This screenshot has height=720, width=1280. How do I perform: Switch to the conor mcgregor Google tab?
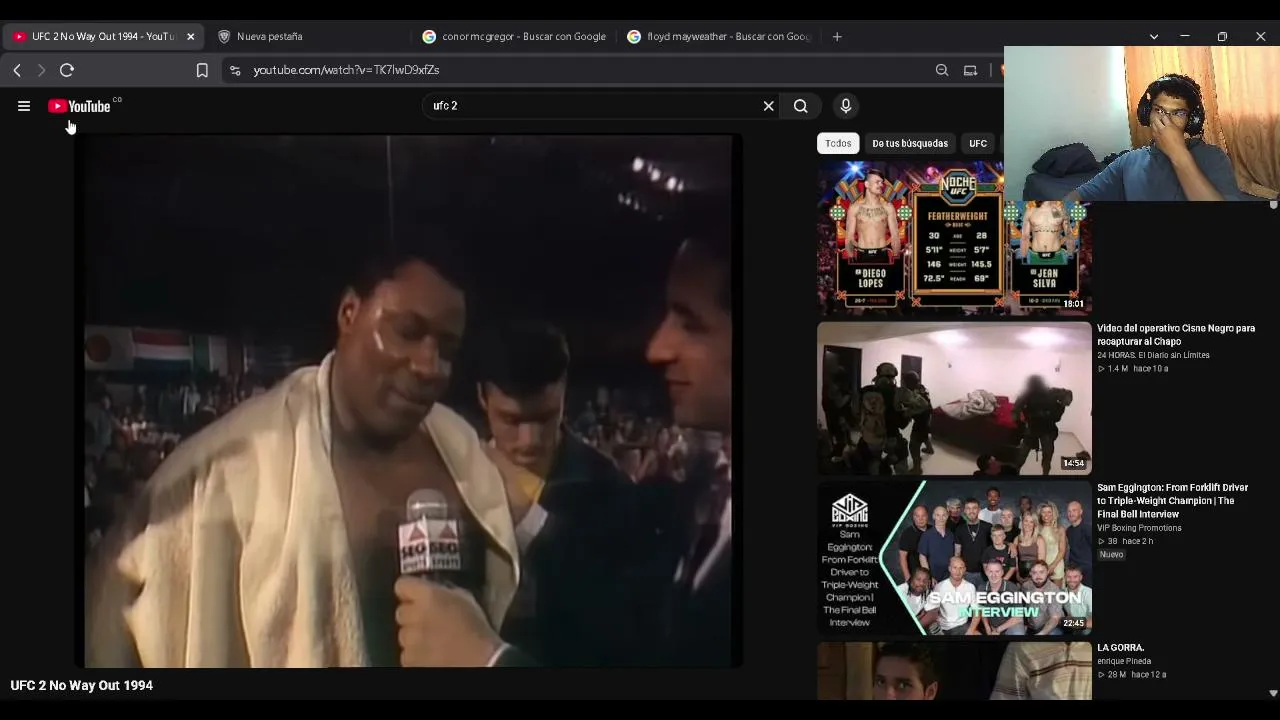tap(515, 36)
